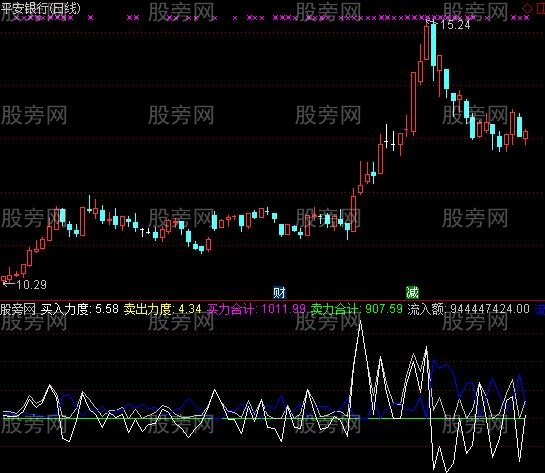Click the 15.24 high price label
Image resolution: width=545 pixels, height=473 pixels.
click(x=455, y=25)
